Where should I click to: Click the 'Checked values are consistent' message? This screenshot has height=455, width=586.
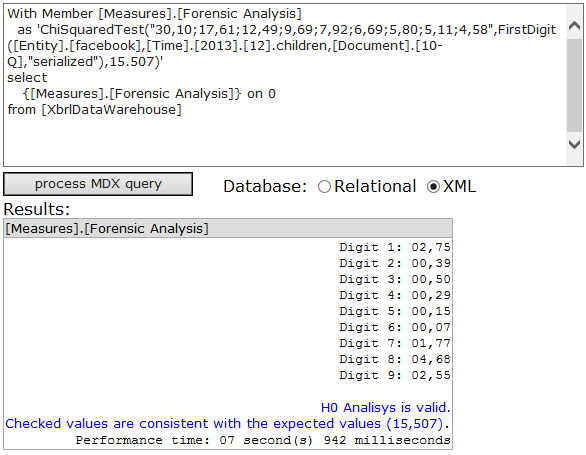[x=227, y=424]
